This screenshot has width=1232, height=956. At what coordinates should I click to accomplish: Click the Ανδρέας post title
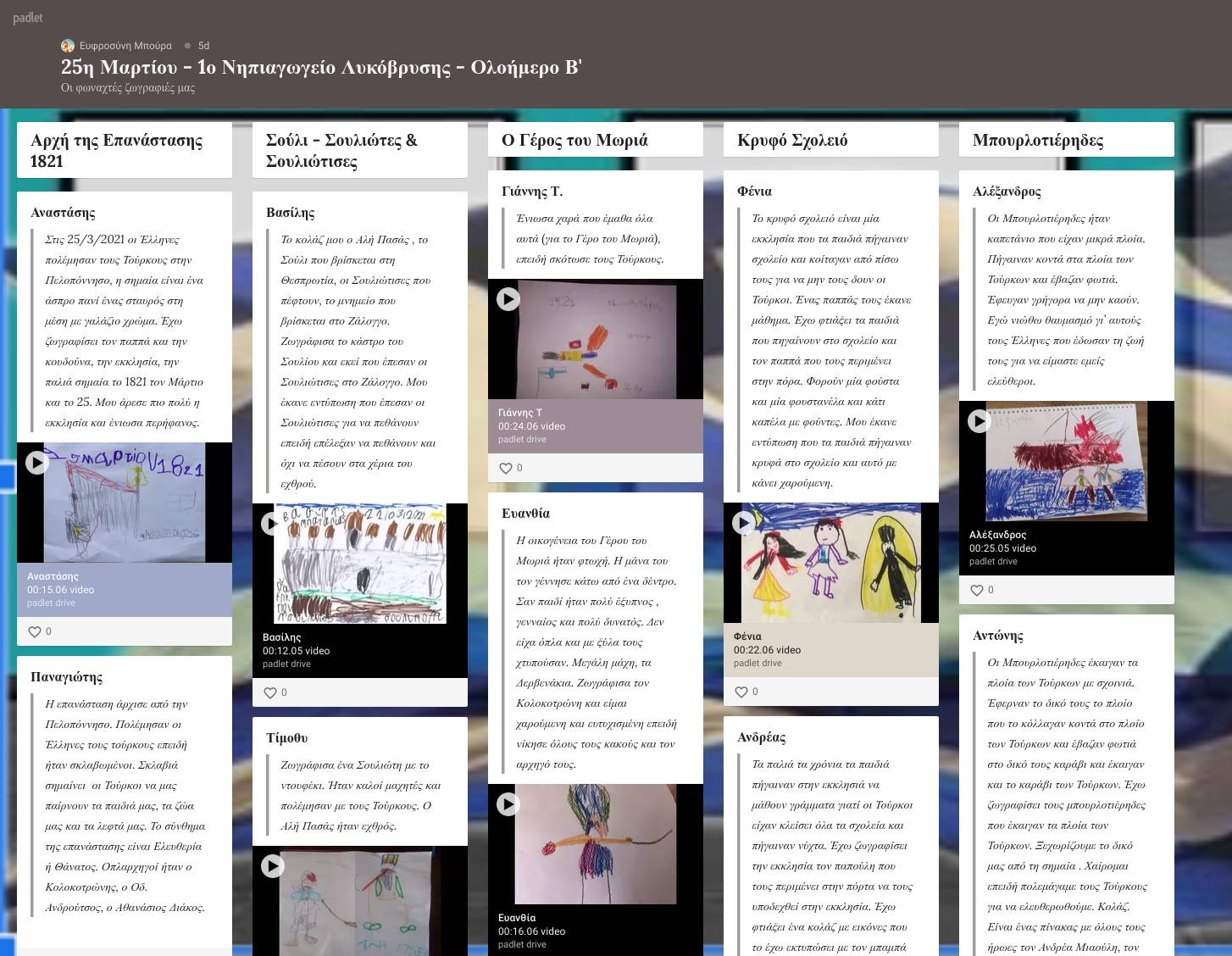761,737
